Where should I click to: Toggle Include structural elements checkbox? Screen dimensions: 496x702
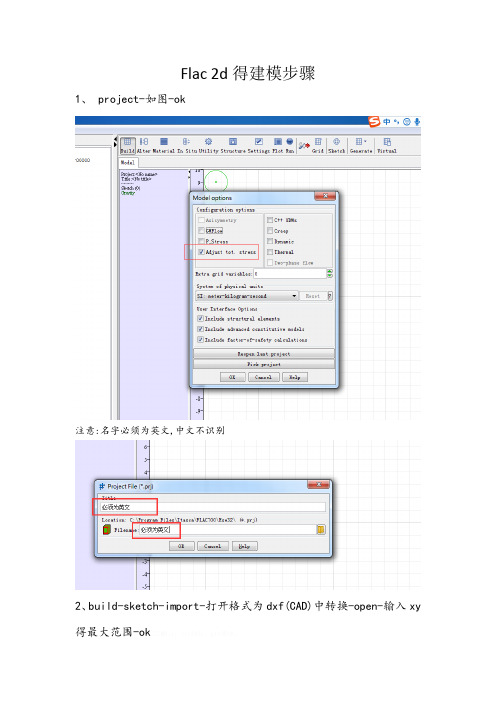tap(201, 318)
